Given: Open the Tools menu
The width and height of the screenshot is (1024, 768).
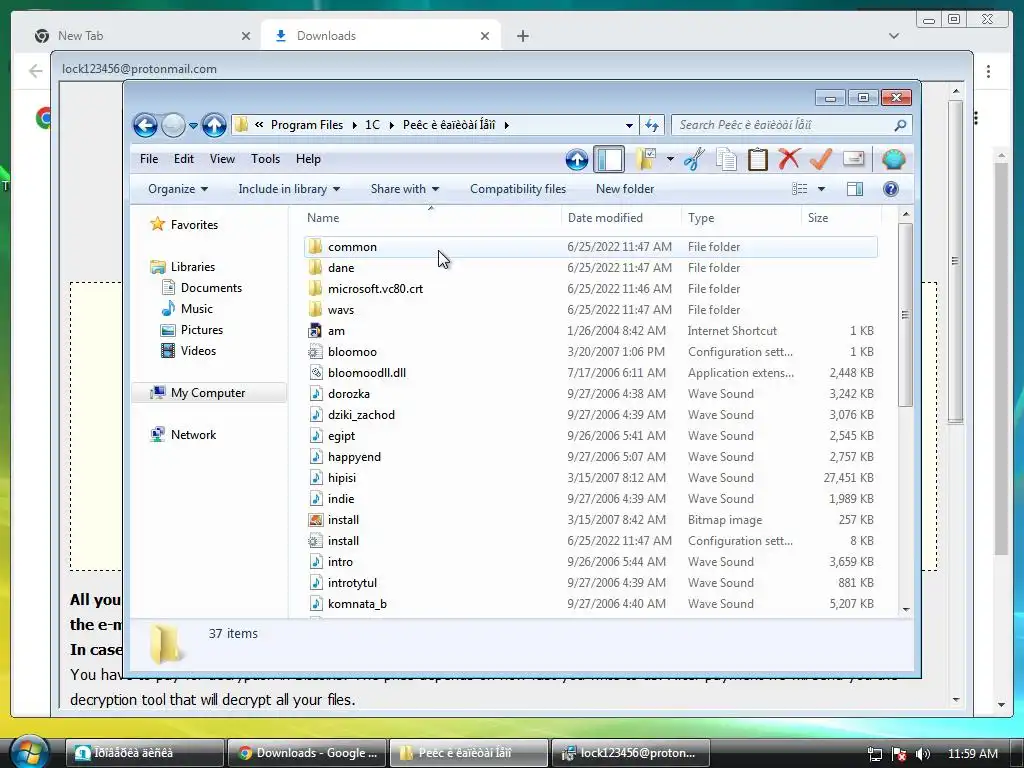Looking at the screenshot, I should [265, 159].
